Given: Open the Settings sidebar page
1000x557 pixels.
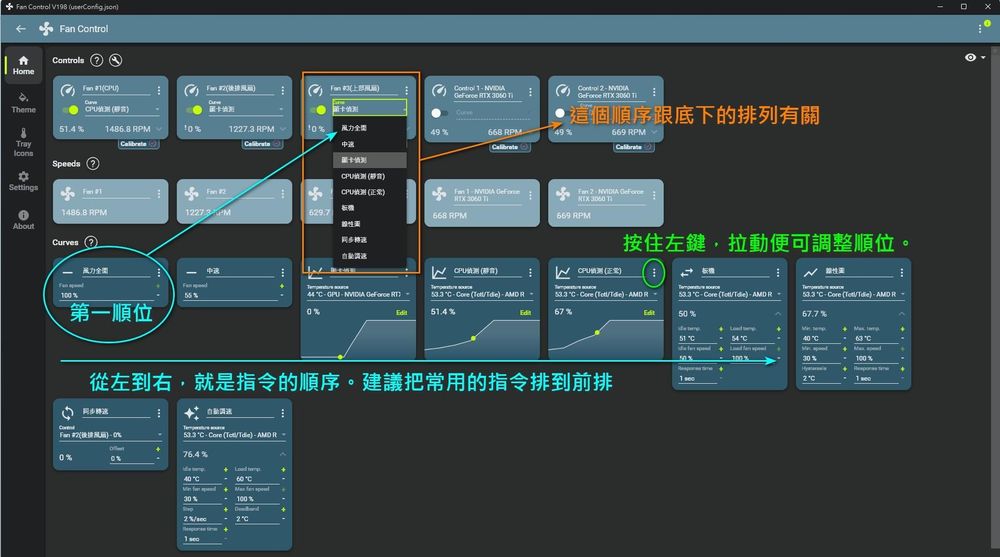Looking at the screenshot, I should click(24, 181).
